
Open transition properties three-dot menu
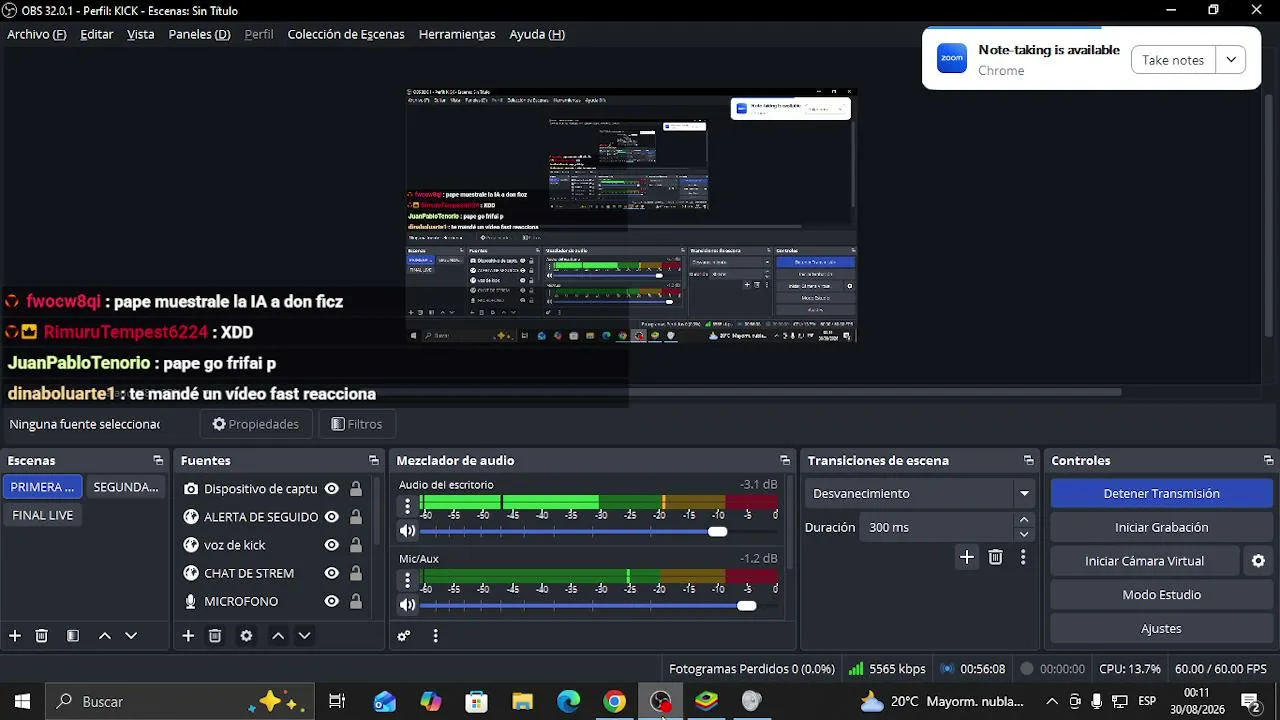pyautogui.click(x=1023, y=558)
